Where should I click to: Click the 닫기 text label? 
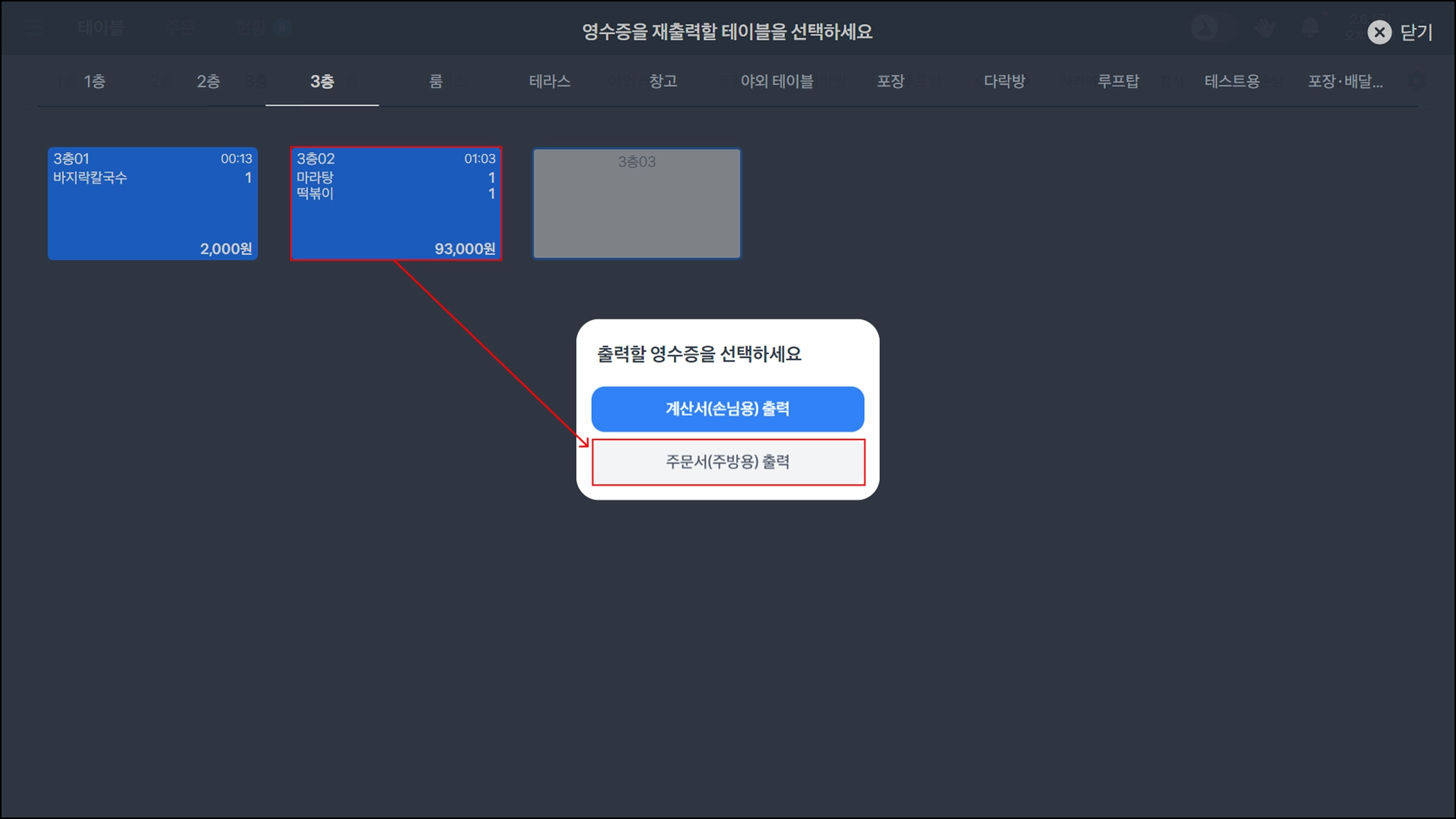[1416, 32]
